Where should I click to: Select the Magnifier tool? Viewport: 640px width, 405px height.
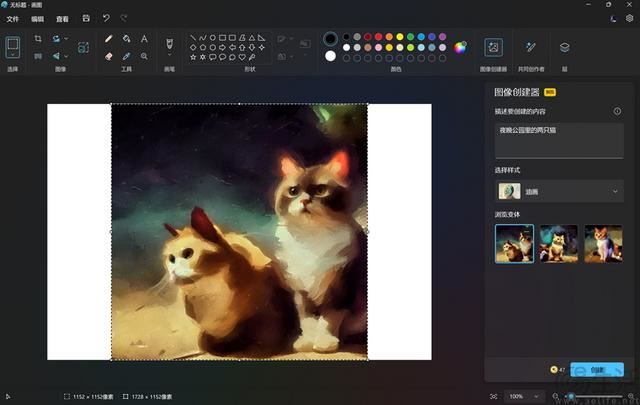pyautogui.click(x=144, y=56)
